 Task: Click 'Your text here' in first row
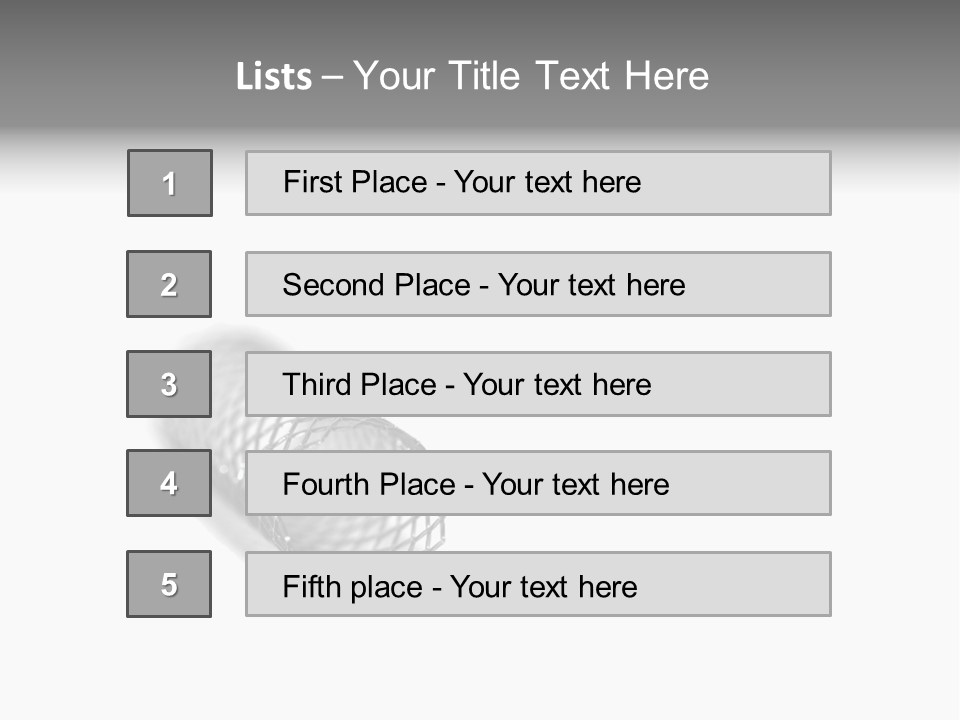pyautogui.click(x=547, y=182)
